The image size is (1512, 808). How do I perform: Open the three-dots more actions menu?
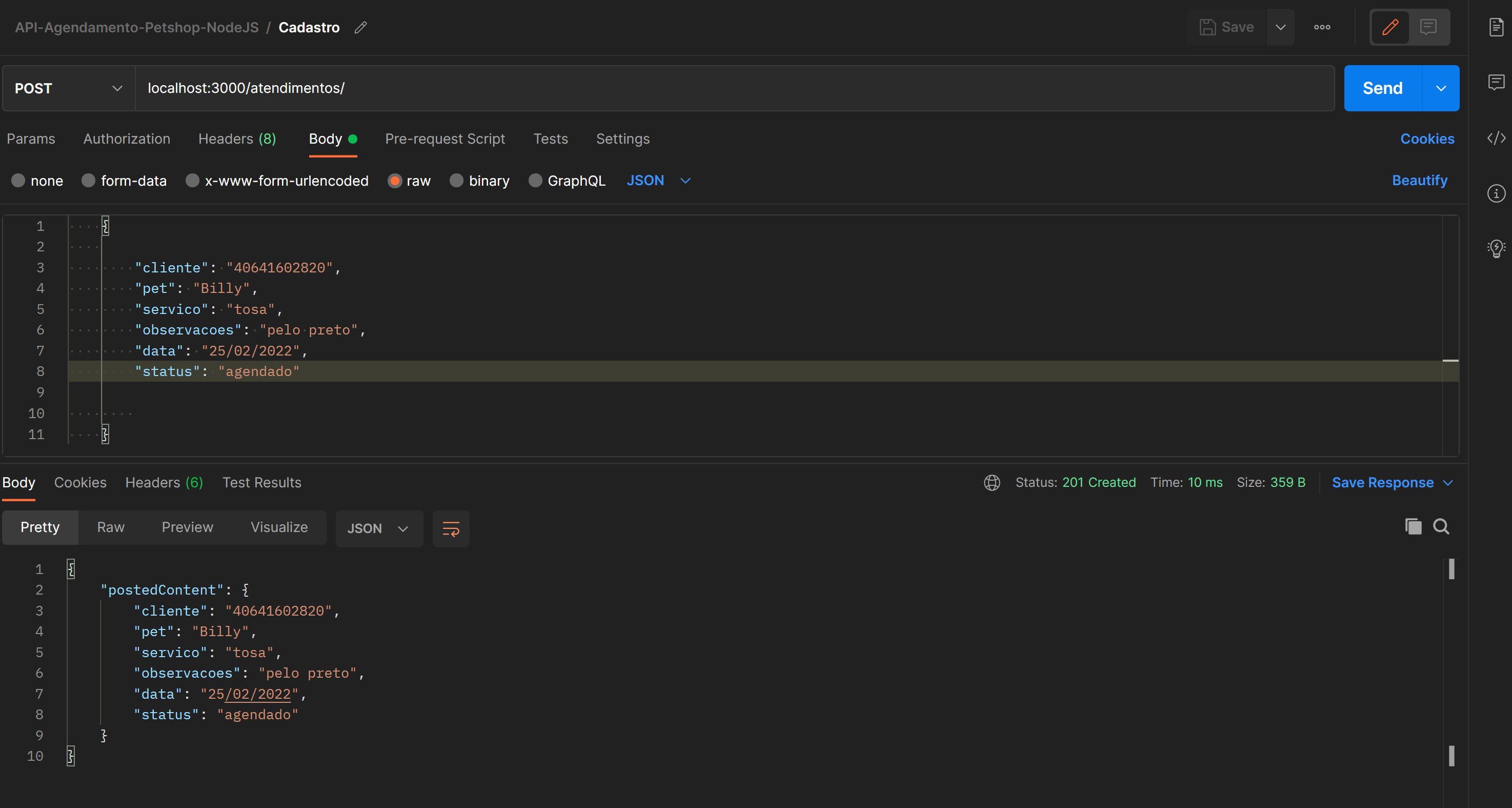pos(1322,27)
